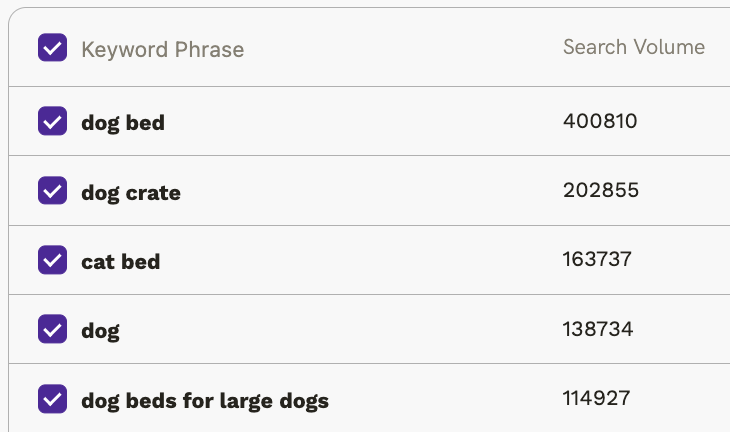Click blank space between cat bed and 163737
730x432 pixels.
(x=360, y=260)
